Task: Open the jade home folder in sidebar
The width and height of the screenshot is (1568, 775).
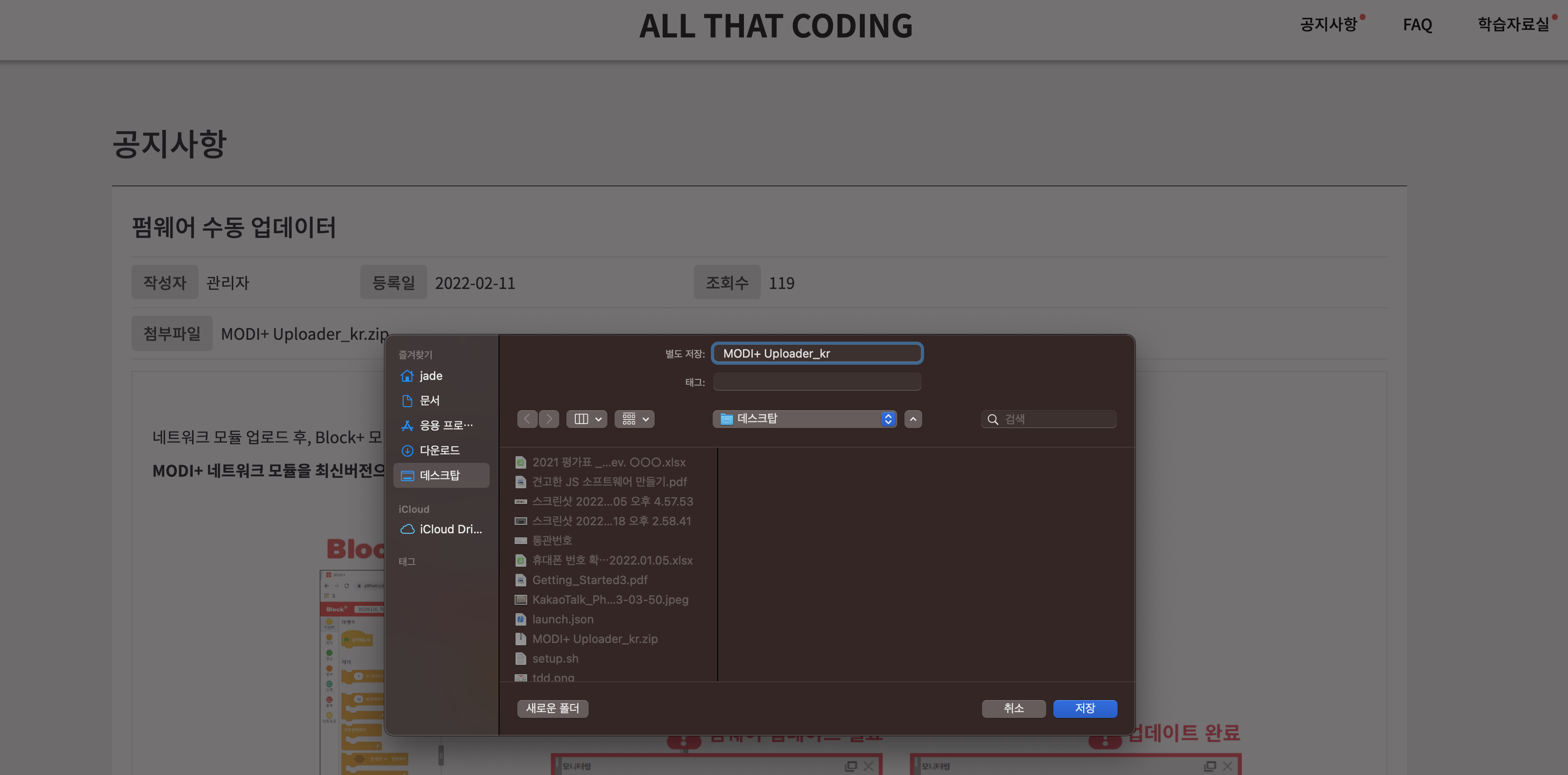Action: (x=430, y=376)
